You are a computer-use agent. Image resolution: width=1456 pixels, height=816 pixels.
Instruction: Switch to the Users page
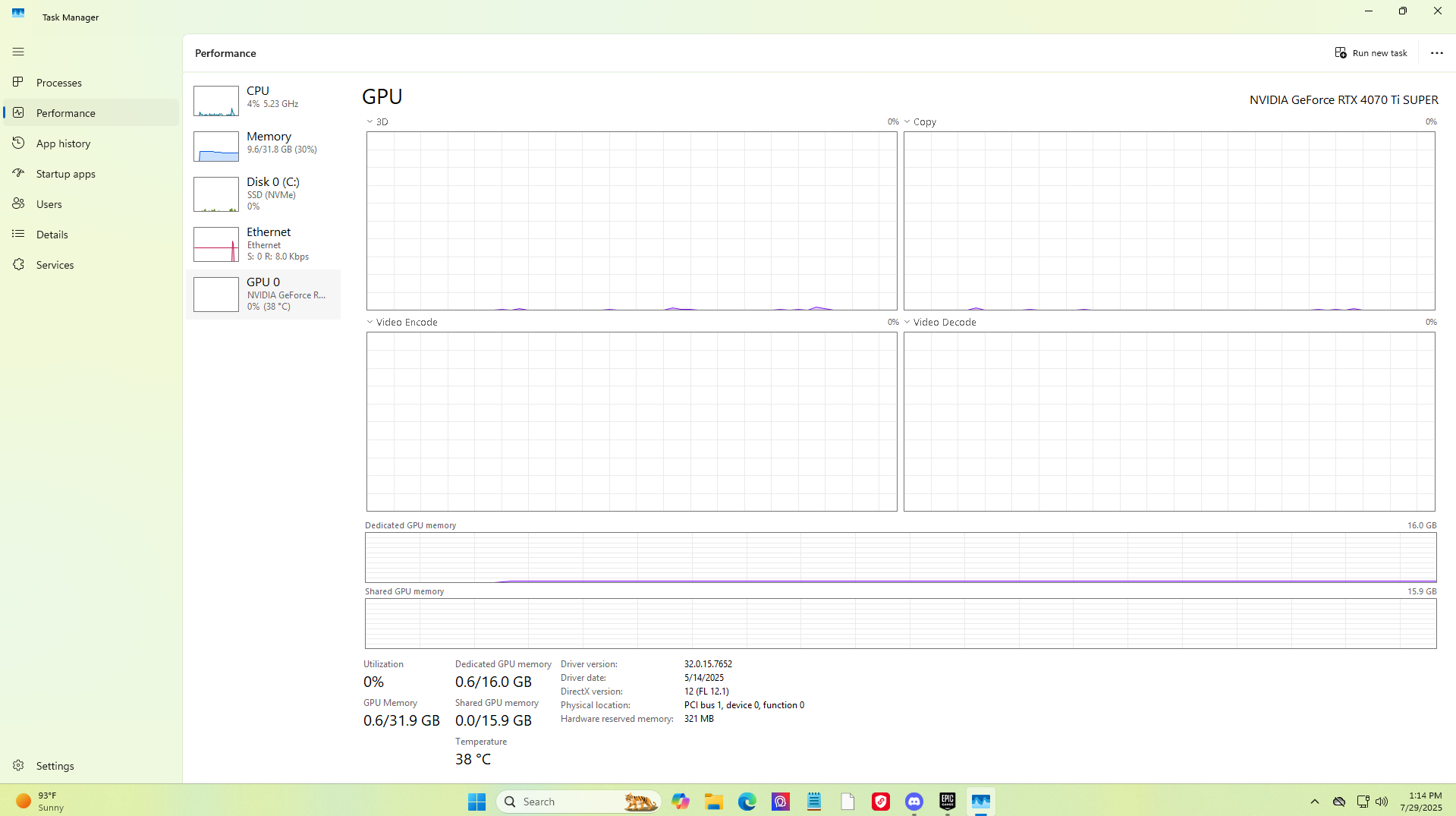point(91,203)
